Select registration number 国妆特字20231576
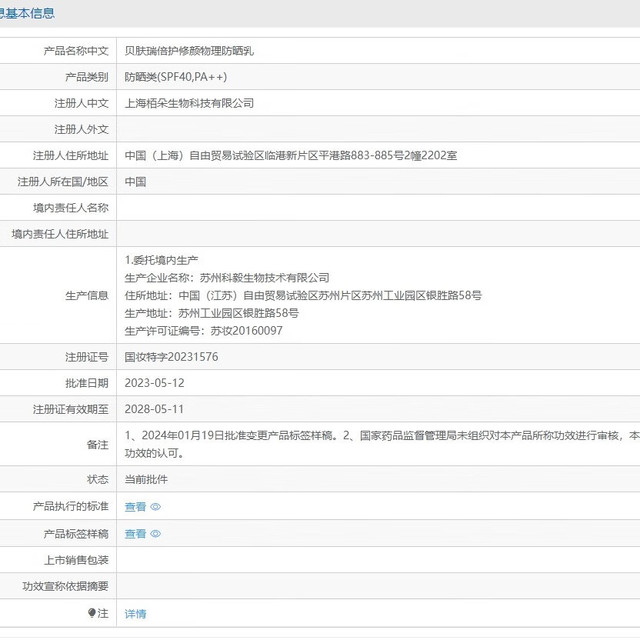Image resolution: width=640 pixels, height=640 pixels. [171, 357]
